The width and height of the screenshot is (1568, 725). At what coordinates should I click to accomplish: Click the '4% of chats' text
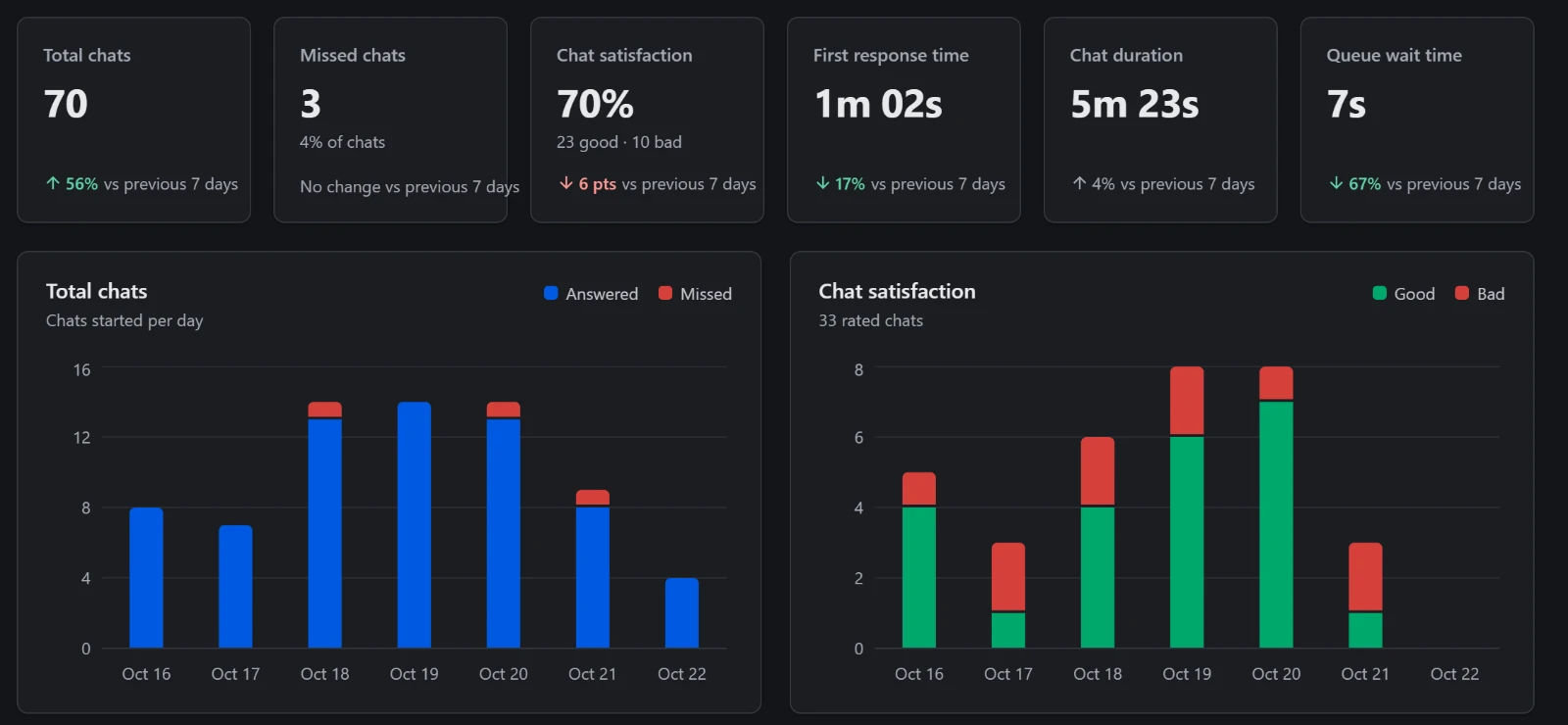[x=342, y=142]
